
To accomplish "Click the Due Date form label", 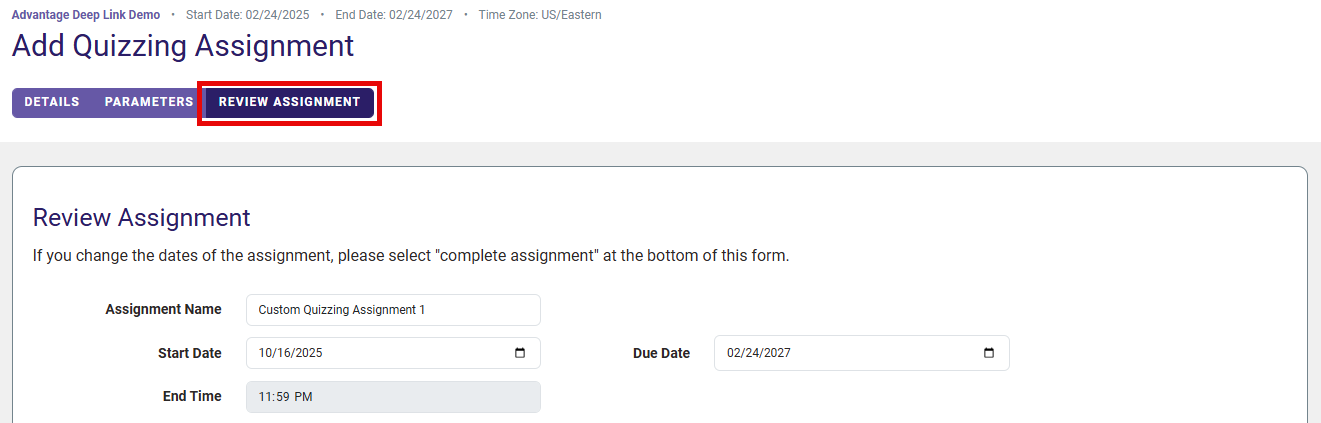I will click(x=661, y=353).
